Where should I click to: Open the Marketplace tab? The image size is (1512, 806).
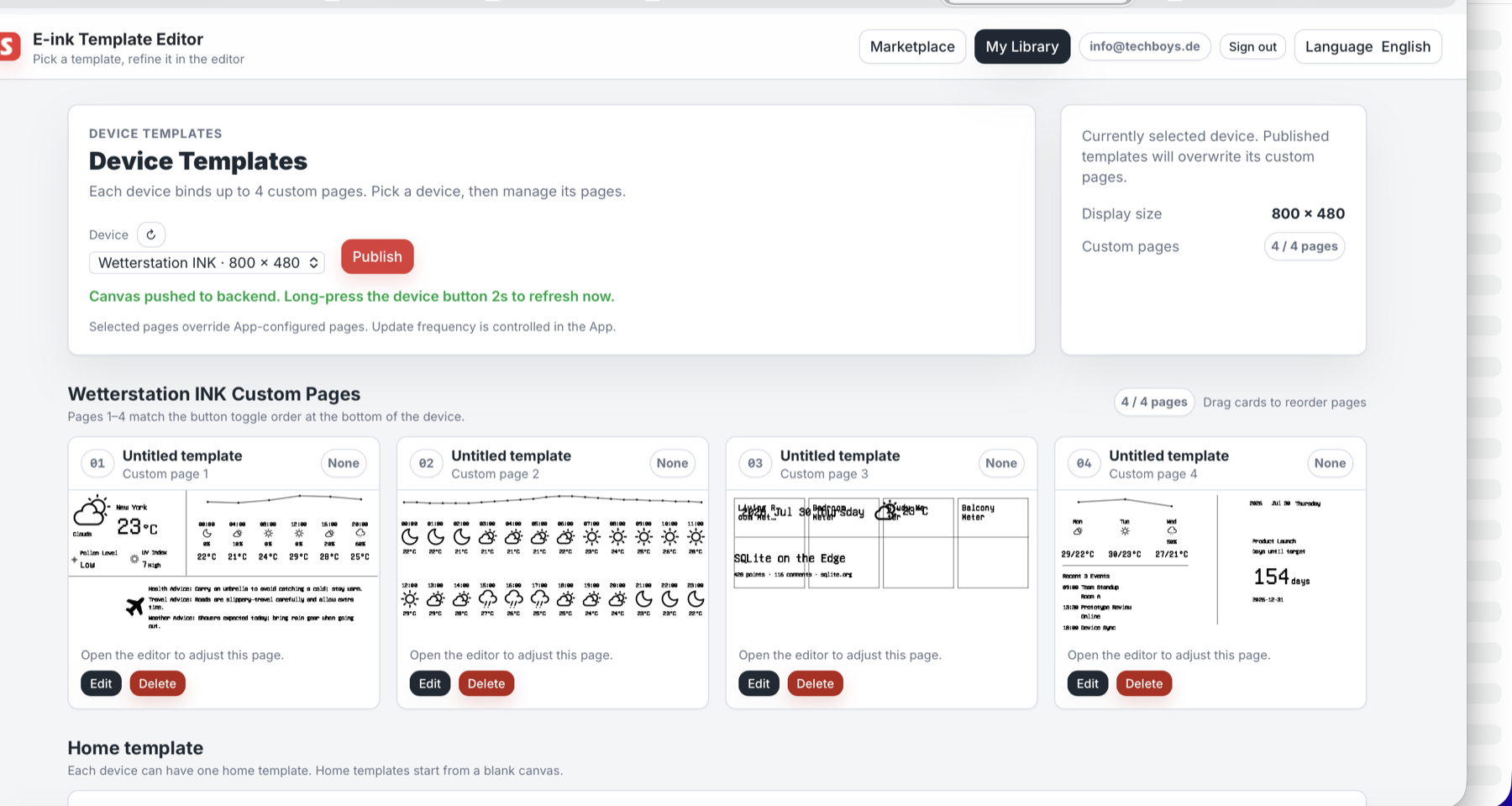912,46
